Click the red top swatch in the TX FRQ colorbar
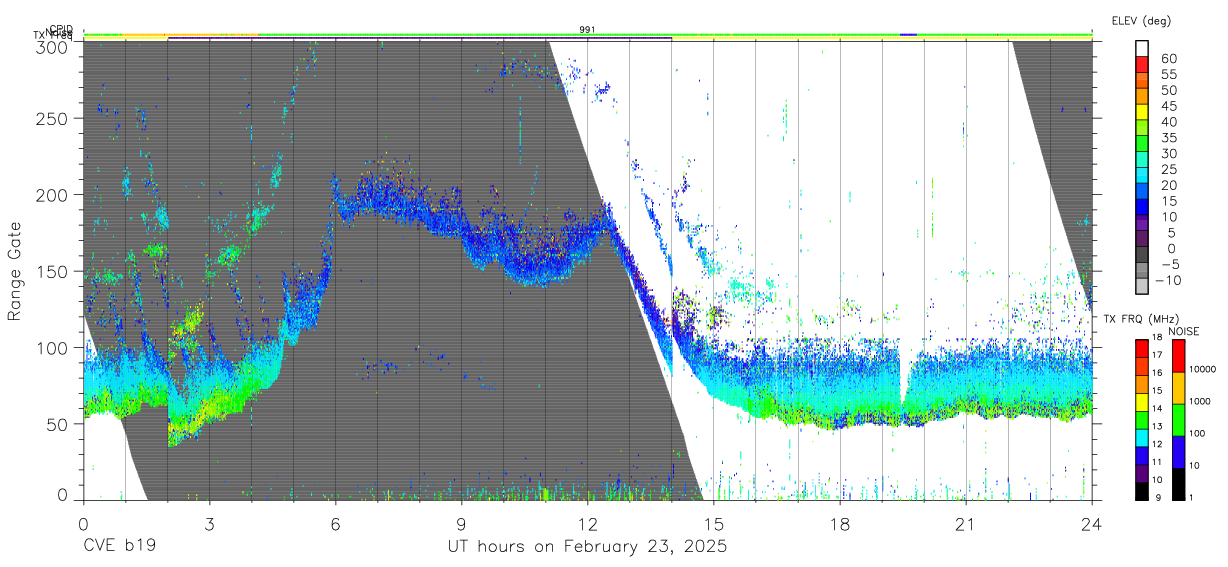1228x567 pixels. [1141, 347]
